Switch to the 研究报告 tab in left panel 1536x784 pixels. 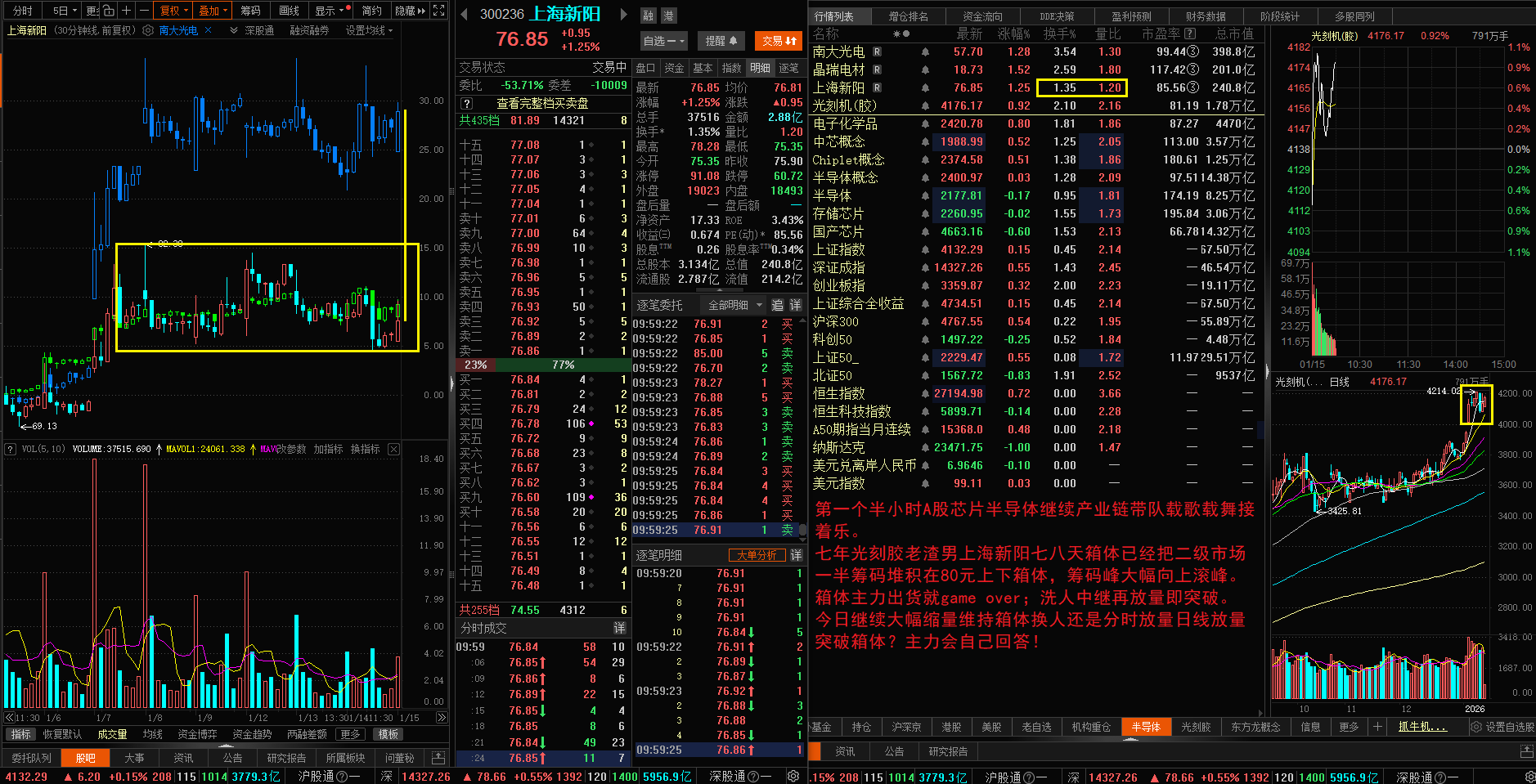click(286, 758)
